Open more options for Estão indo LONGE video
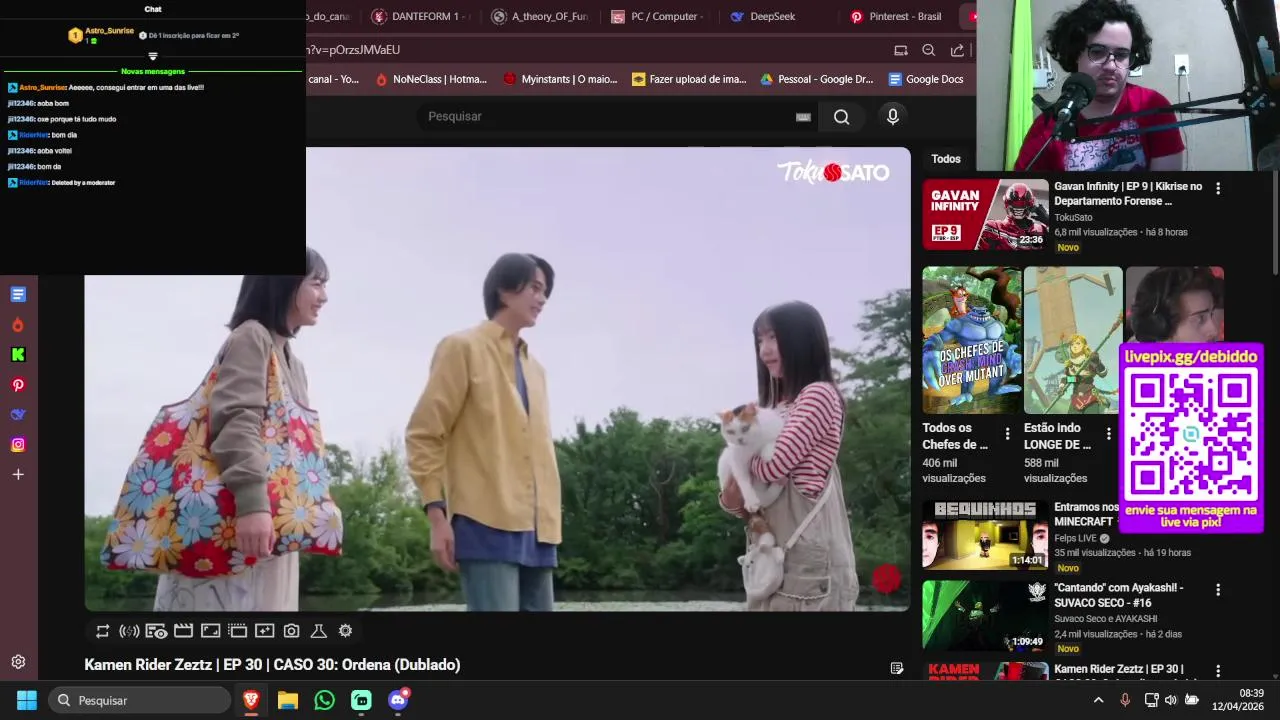This screenshot has height=720, width=1280. coord(1108,434)
